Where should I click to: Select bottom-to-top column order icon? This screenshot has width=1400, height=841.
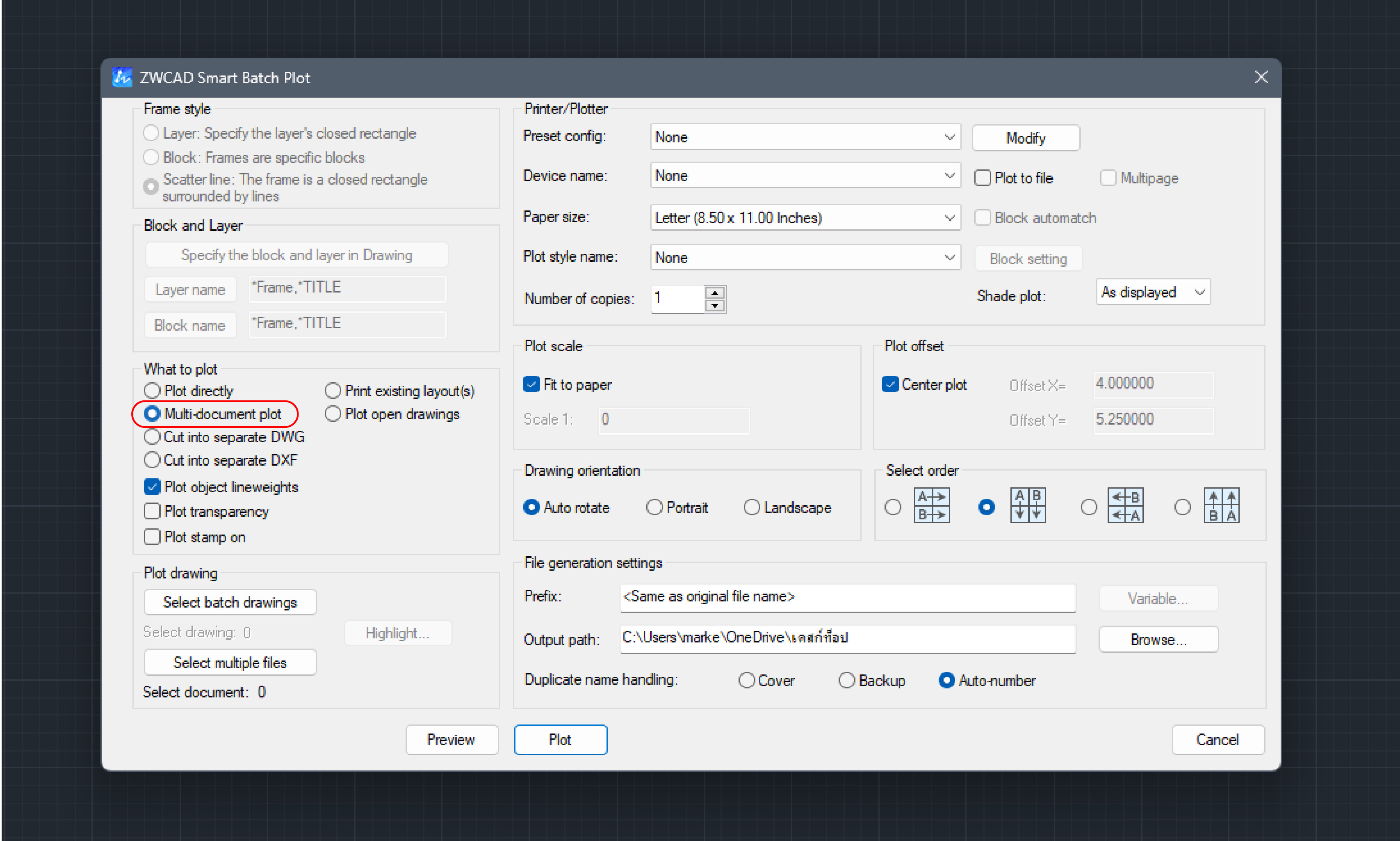pos(1222,505)
